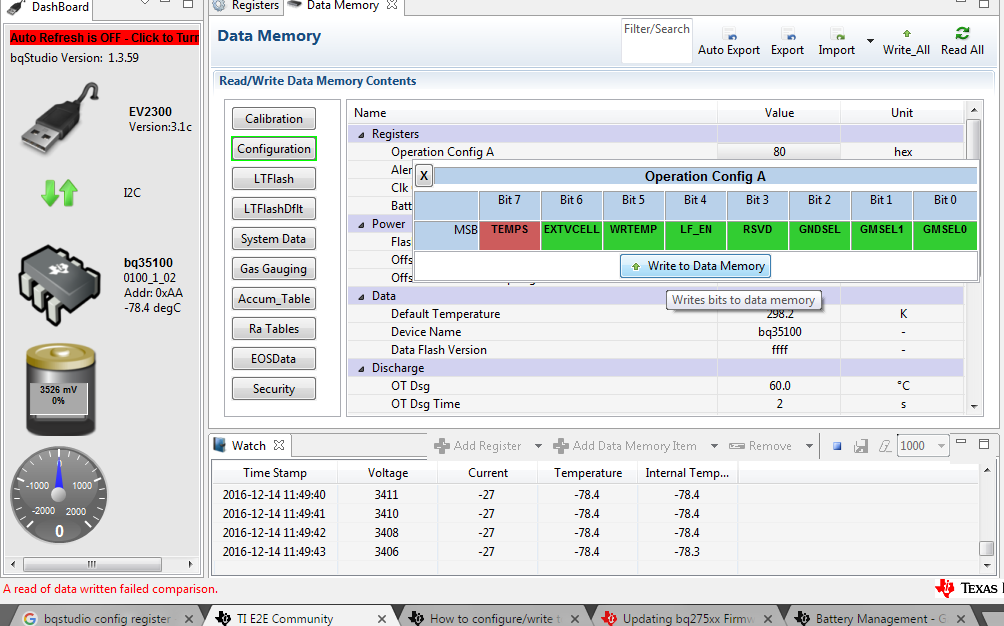Switch to TI E2E Community browser tab

pyautogui.click(x=300, y=618)
